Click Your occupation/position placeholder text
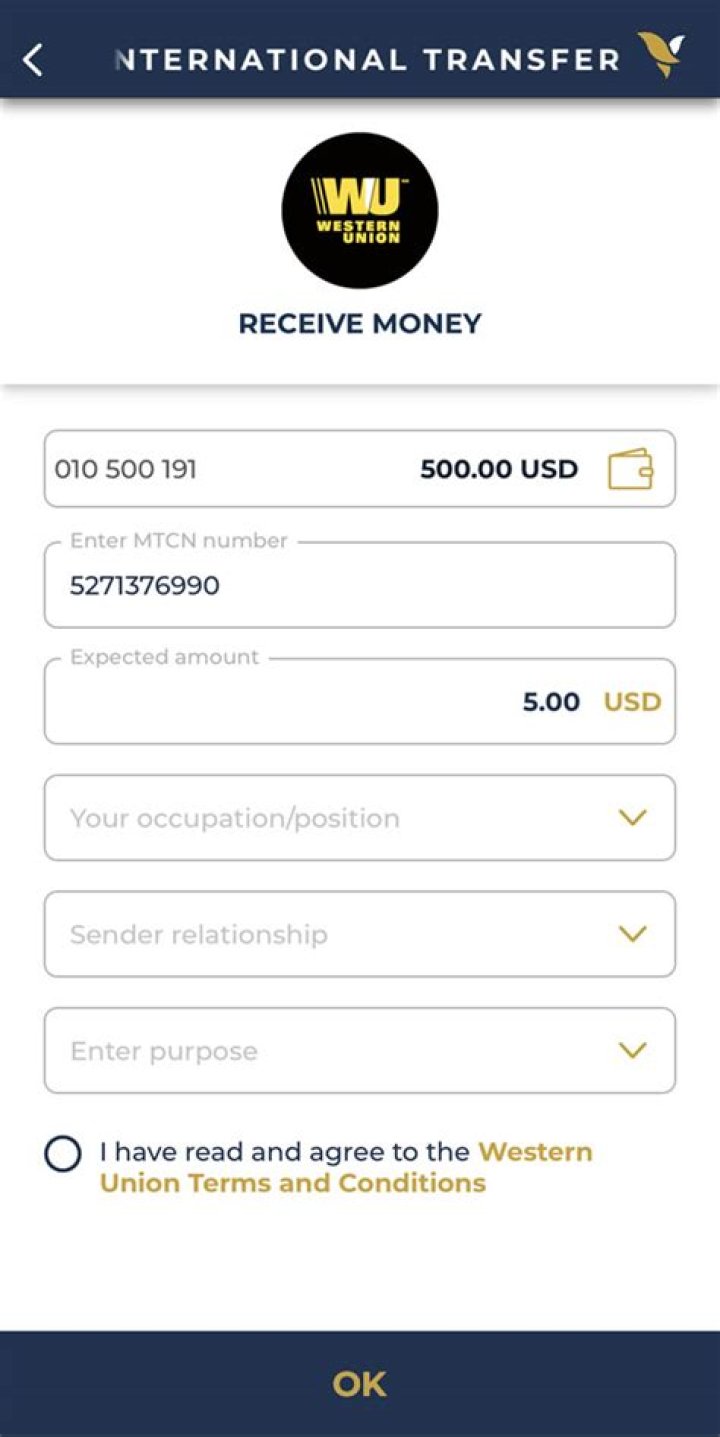 click(235, 818)
